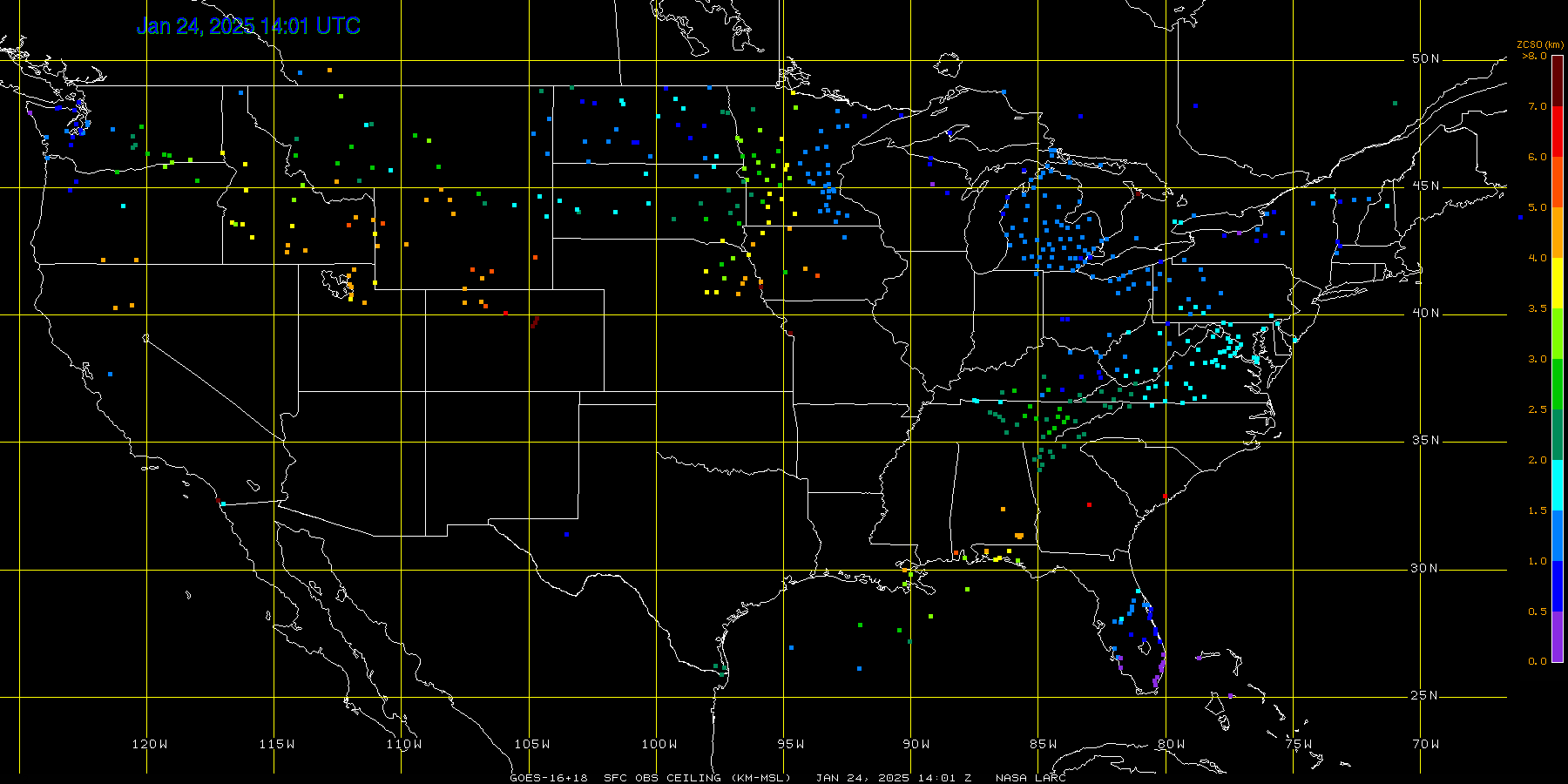Click the bright red color bar segment

pos(1558,132)
